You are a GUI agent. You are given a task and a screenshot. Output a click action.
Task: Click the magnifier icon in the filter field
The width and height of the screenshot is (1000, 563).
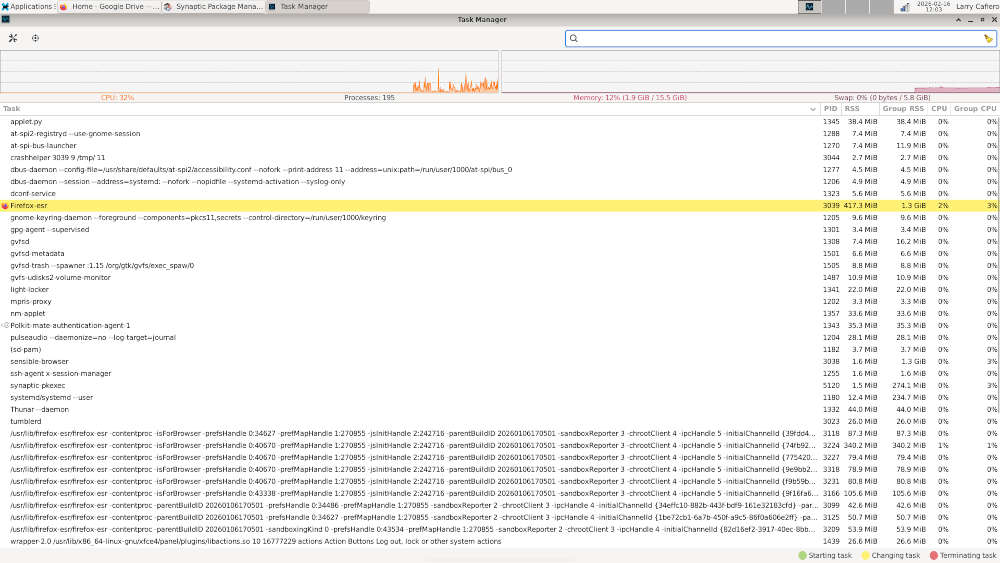(x=574, y=39)
